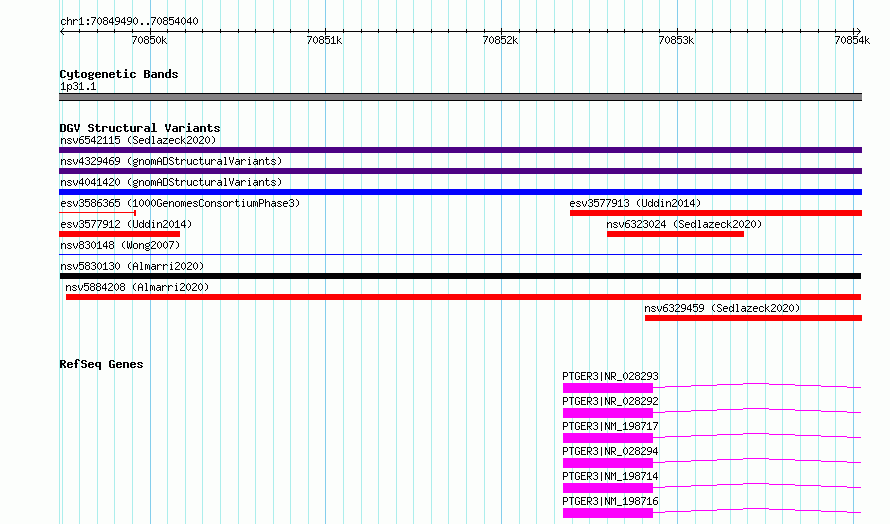Select the red nsv6323024 variant bar

675,234
